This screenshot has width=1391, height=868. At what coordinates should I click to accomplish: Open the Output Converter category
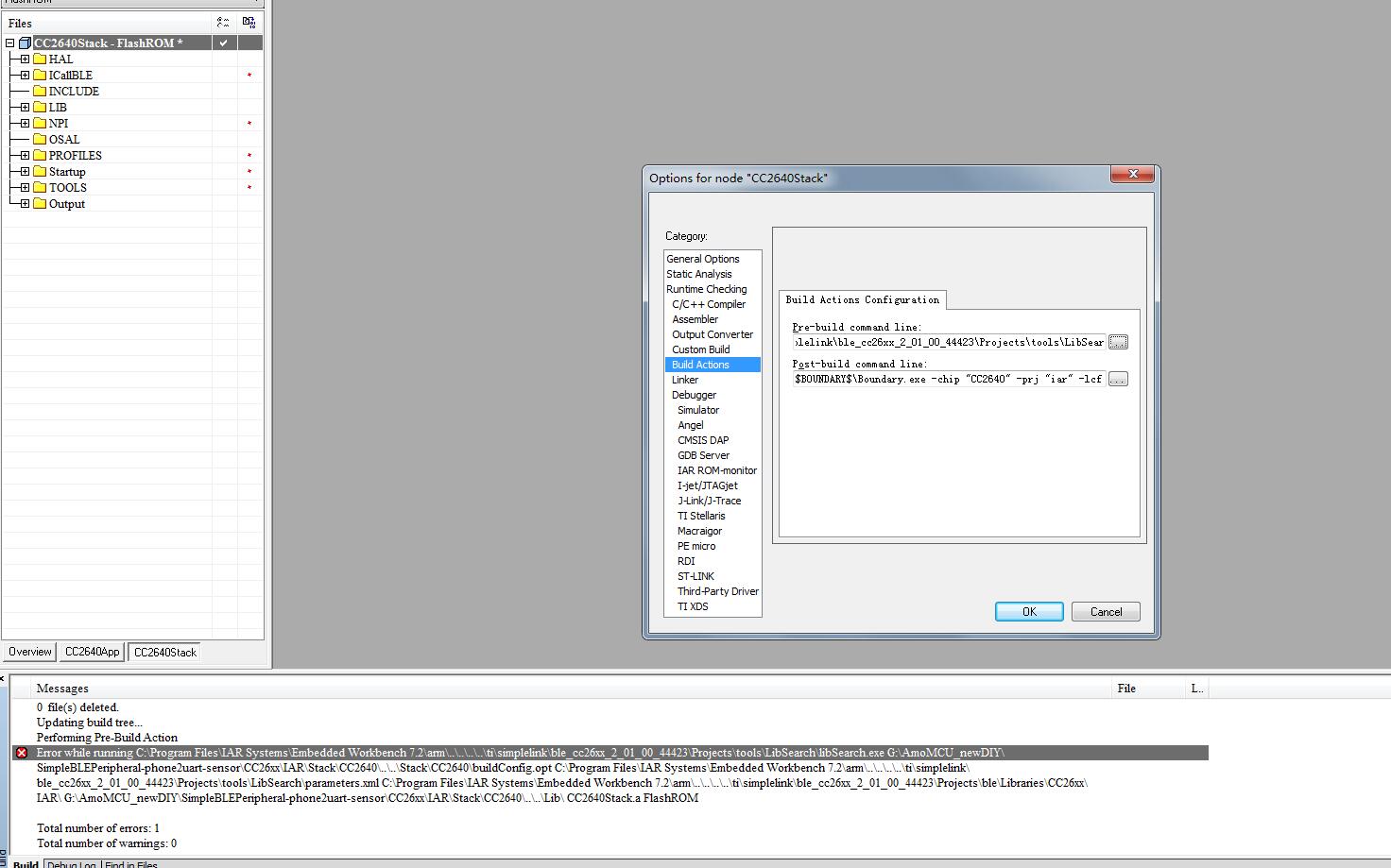713,334
